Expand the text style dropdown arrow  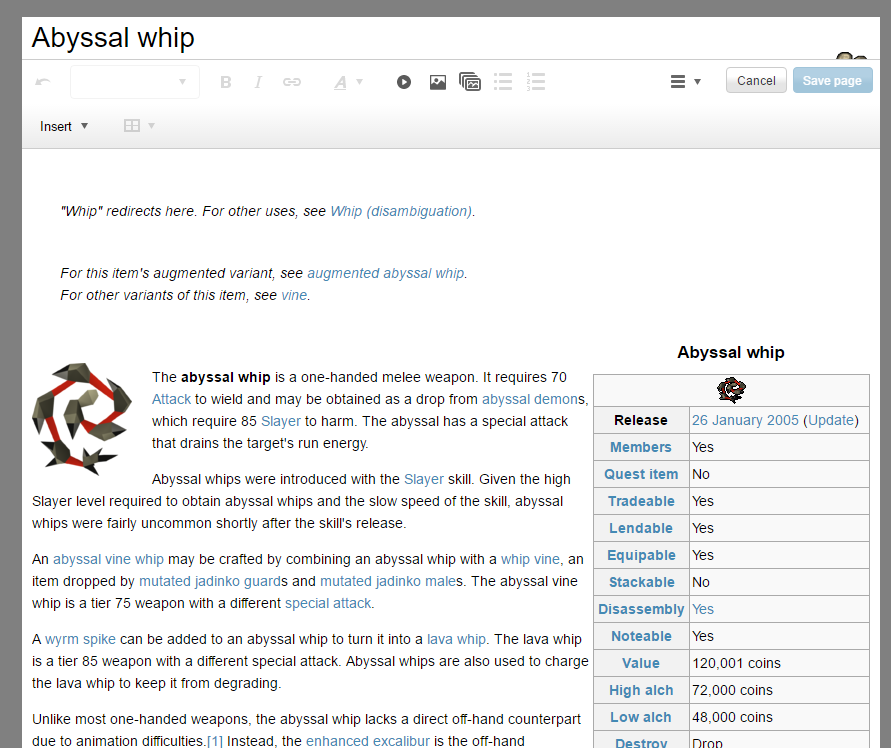click(357, 81)
